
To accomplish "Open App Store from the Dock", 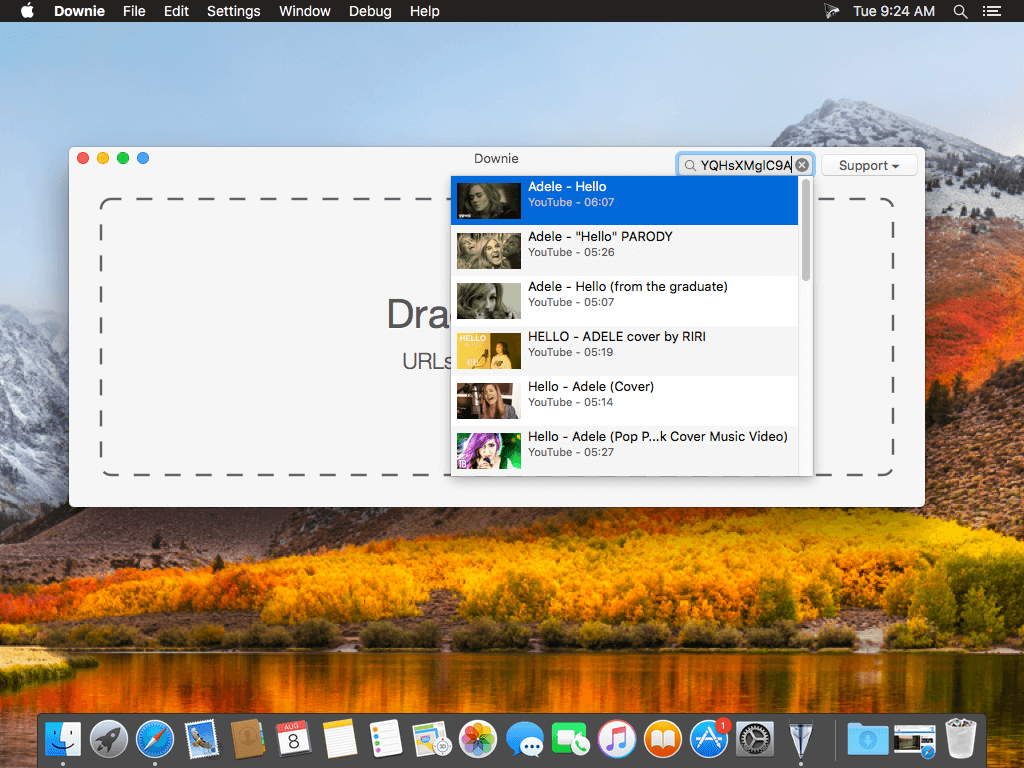I will (x=709, y=739).
